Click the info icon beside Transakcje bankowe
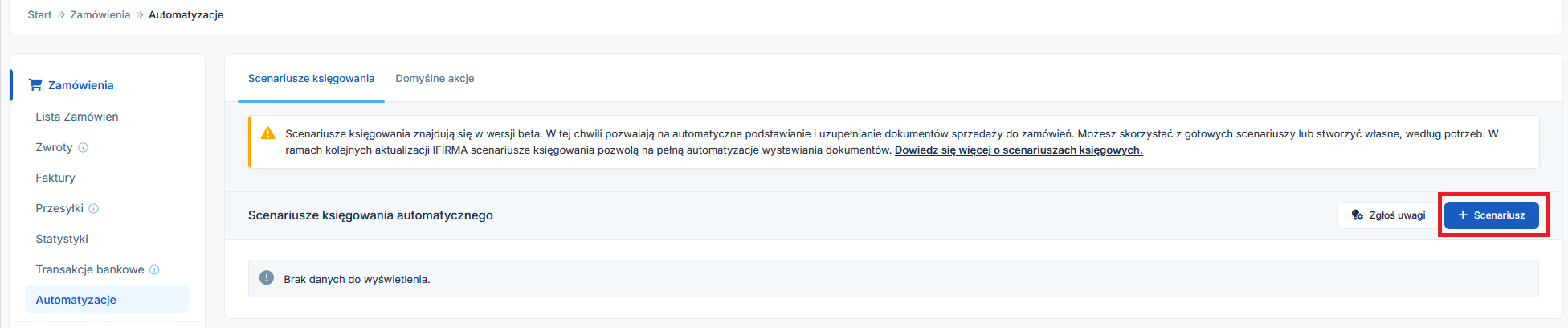Screen dimensions: 1568x328 tap(154, 270)
